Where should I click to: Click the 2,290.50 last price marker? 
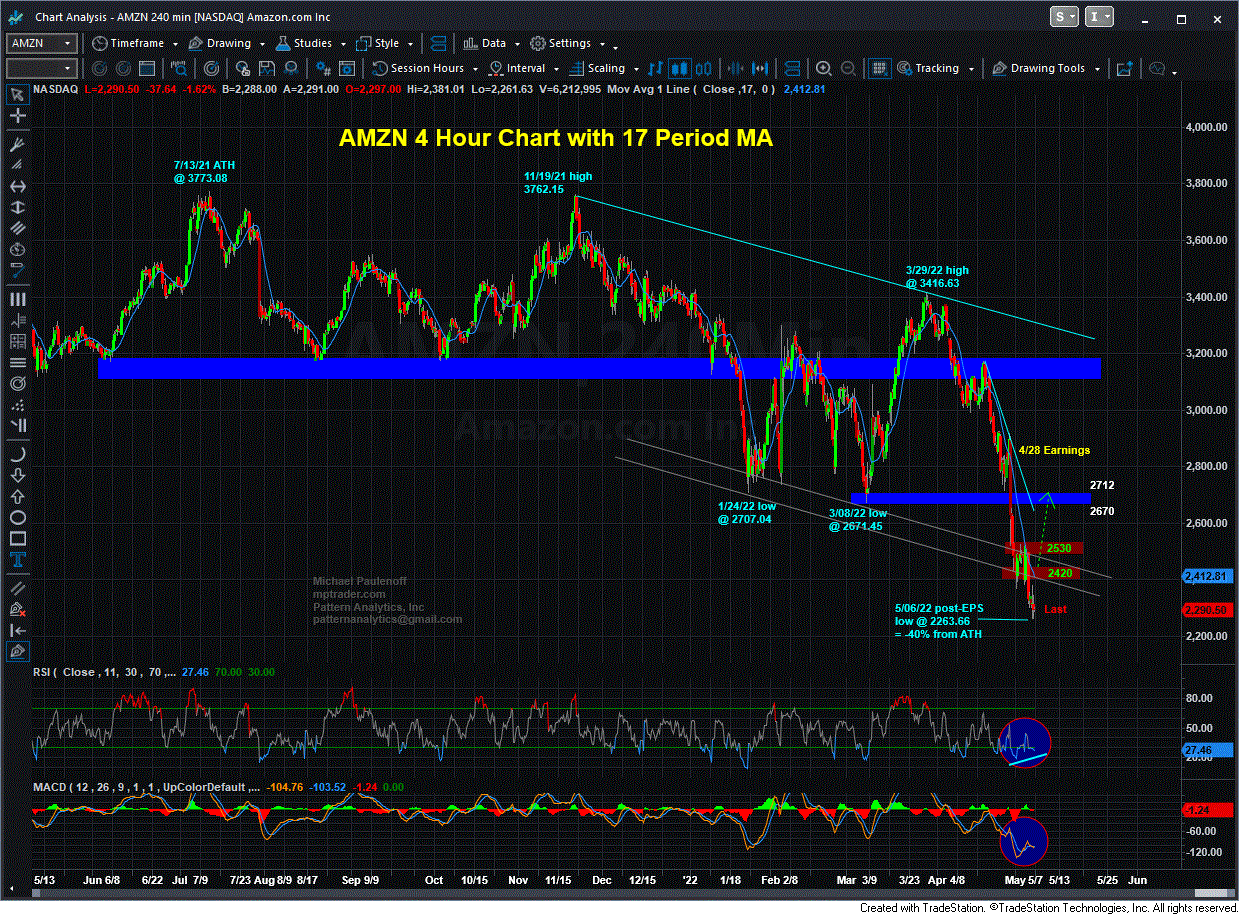click(x=1205, y=609)
